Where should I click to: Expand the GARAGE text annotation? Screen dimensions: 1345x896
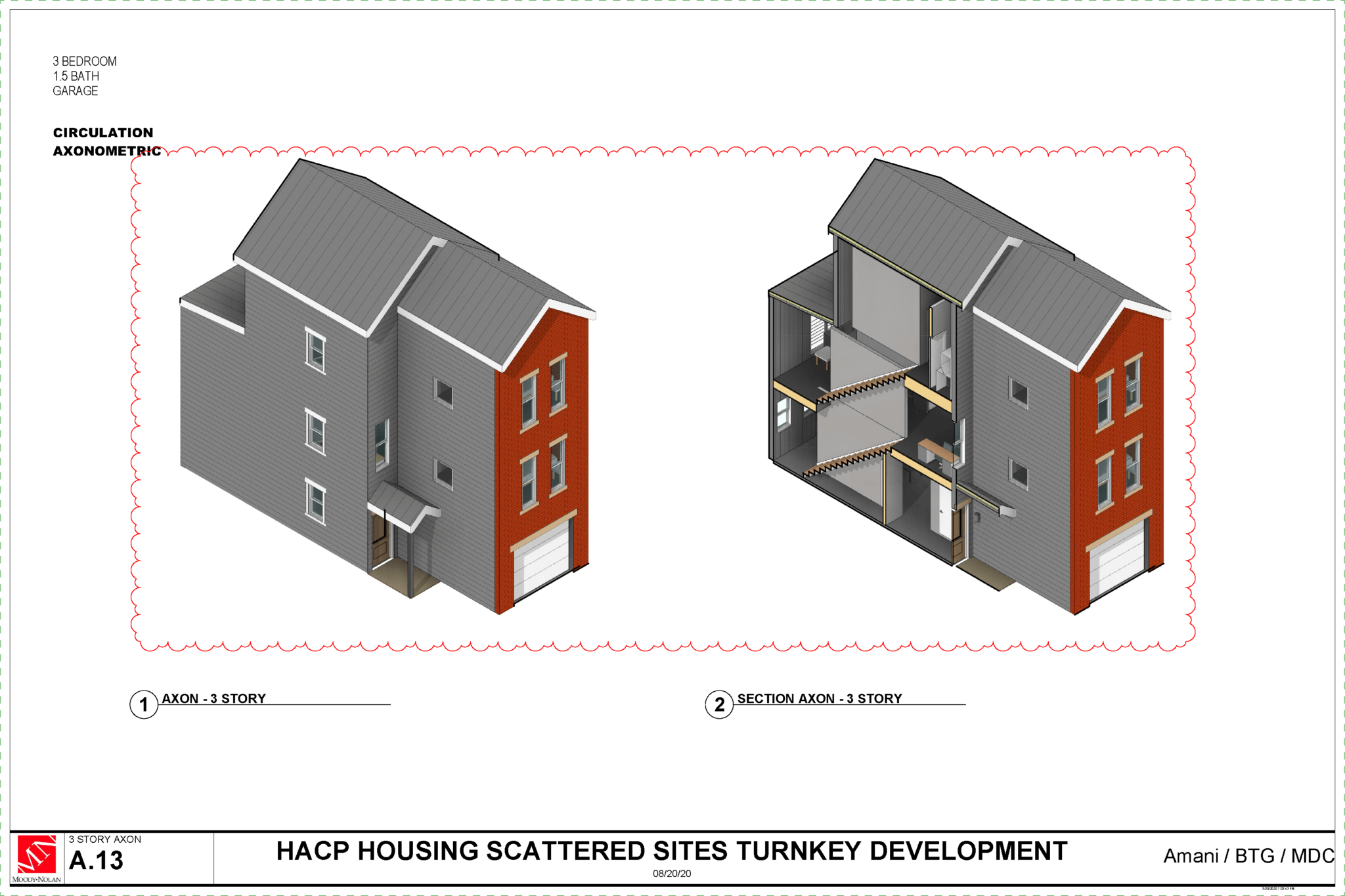tap(75, 92)
